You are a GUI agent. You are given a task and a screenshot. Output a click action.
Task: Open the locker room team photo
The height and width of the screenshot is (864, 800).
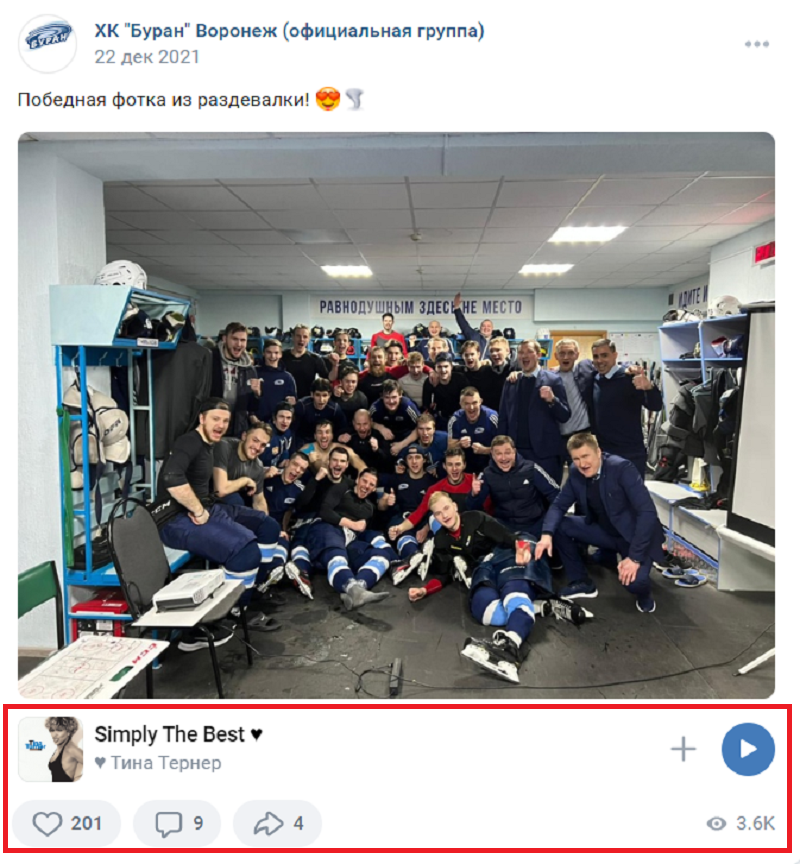[396, 415]
